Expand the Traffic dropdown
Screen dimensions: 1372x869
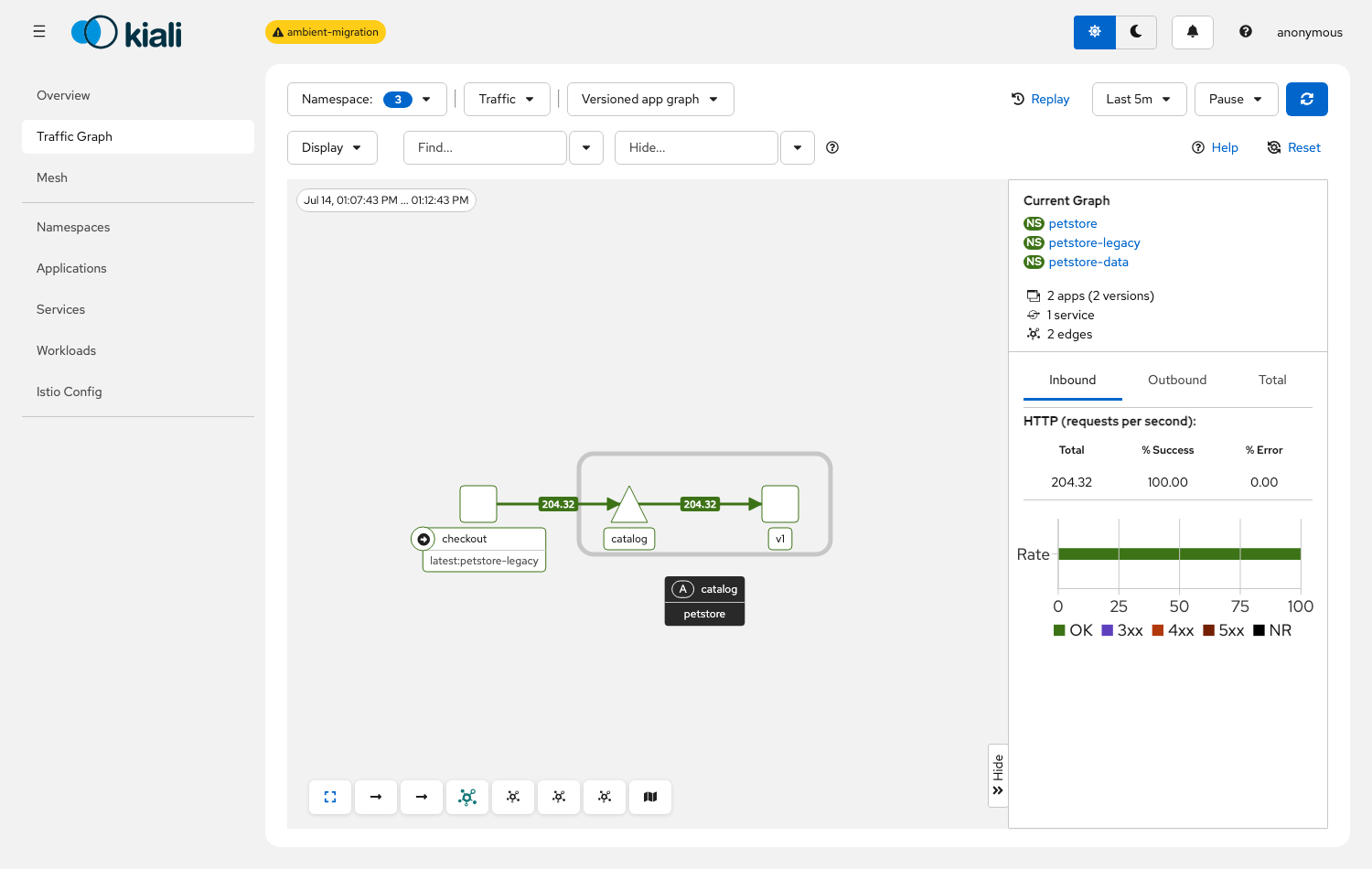tap(507, 99)
